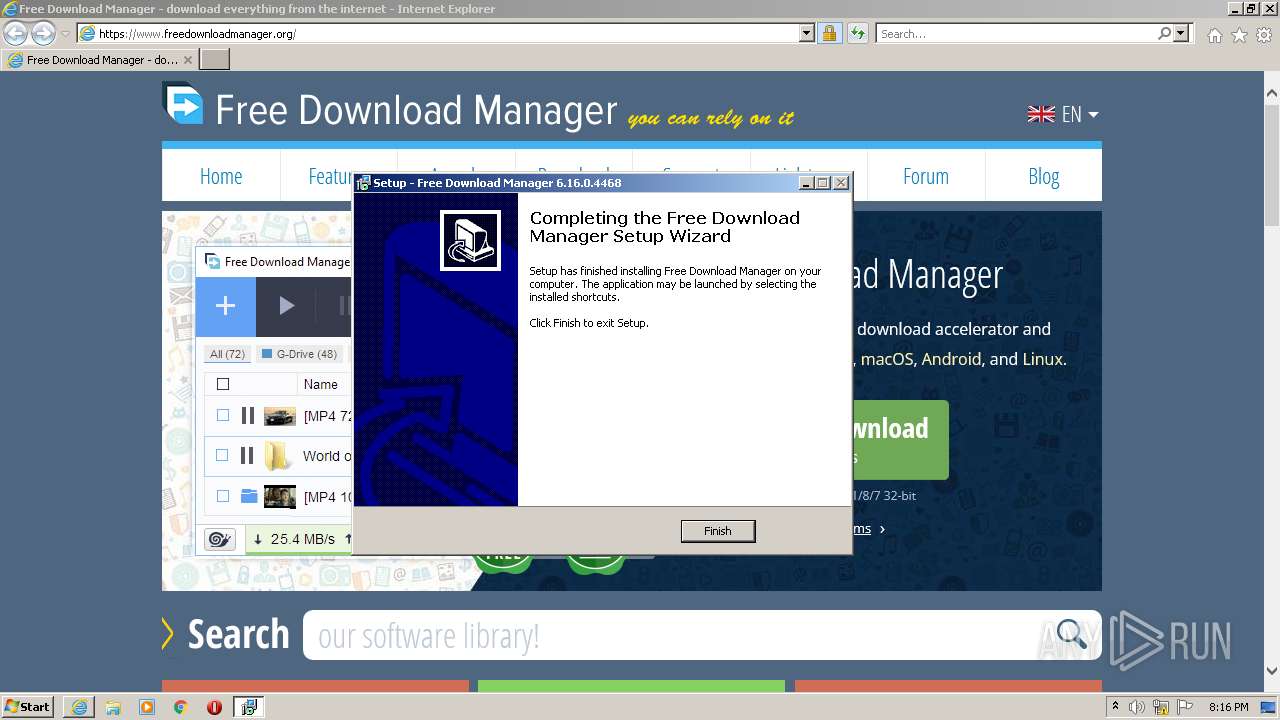The height and width of the screenshot is (720, 1280).
Task: Click the pause icon on MP4 72 row
Action: coord(247,415)
